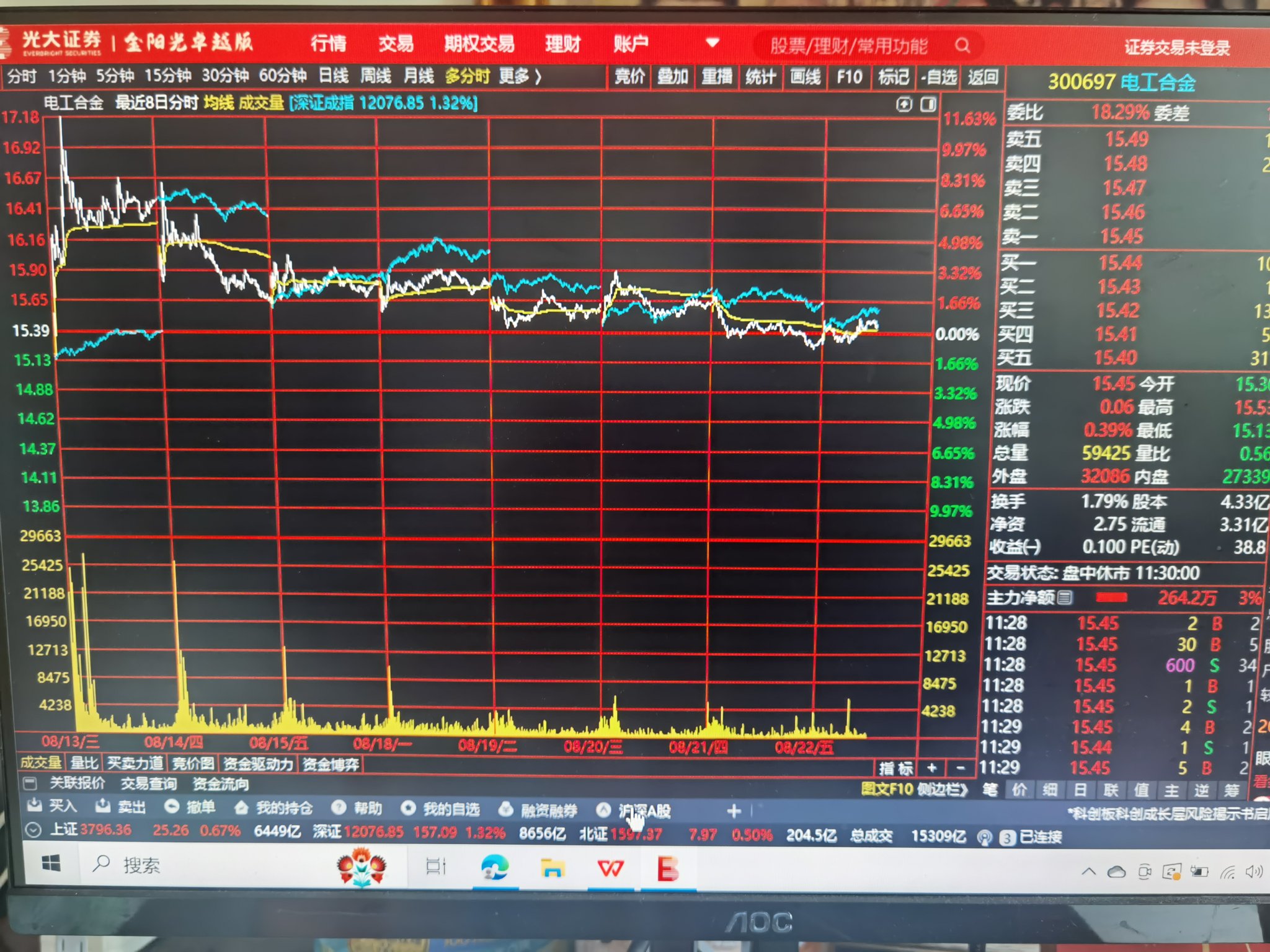
Task: Remove stock via -自选 button
Action: (x=939, y=77)
